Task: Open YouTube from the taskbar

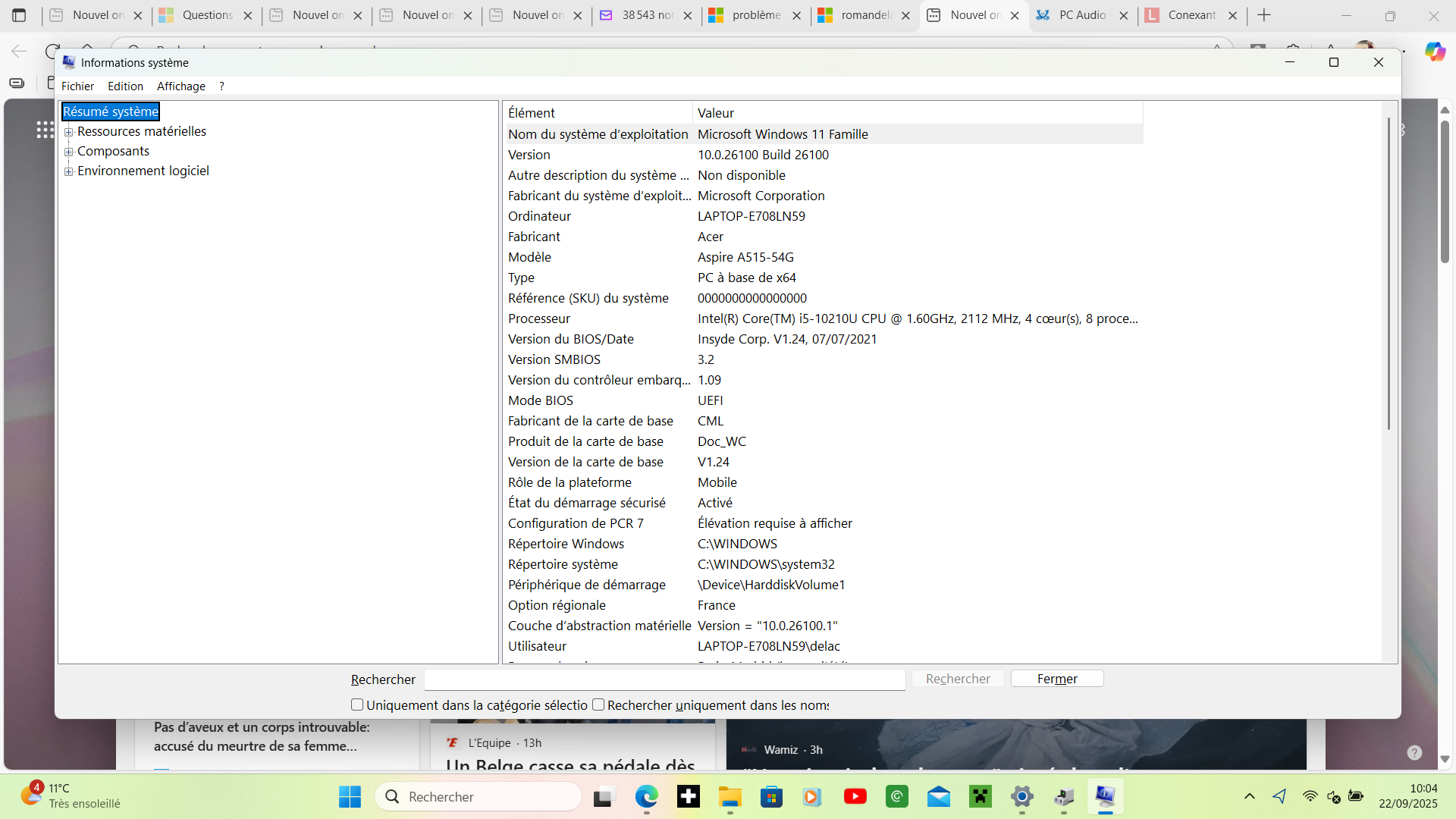Action: click(855, 796)
